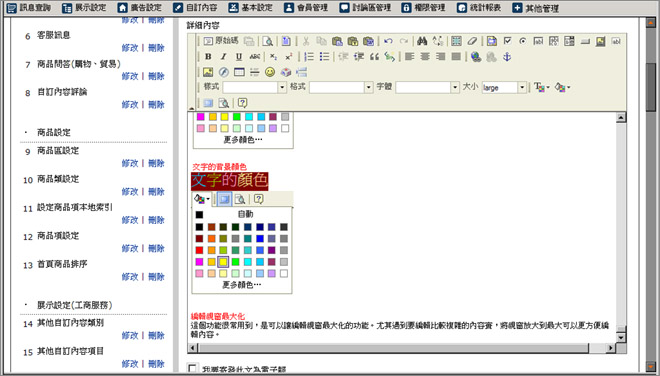Click 修改 link under 客服訊息
This screenshot has height=376, width=660.
130,48
